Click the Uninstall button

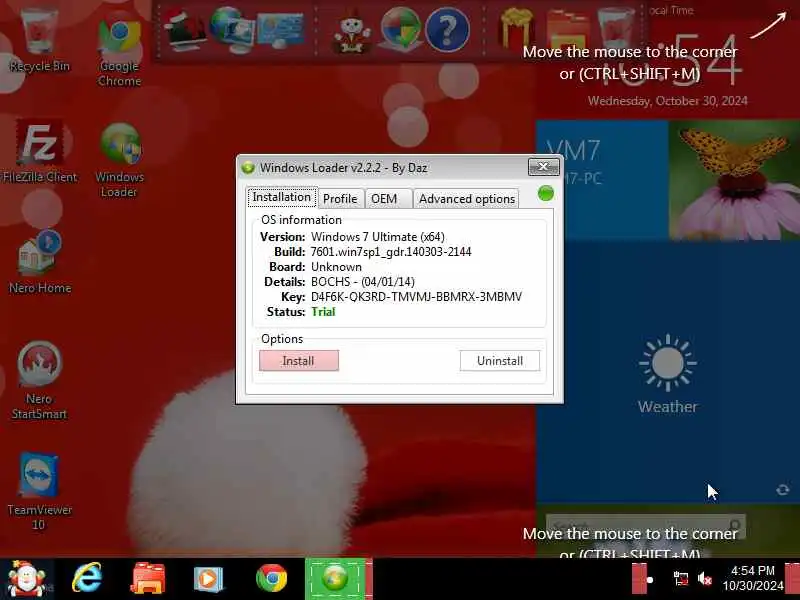(x=499, y=361)
